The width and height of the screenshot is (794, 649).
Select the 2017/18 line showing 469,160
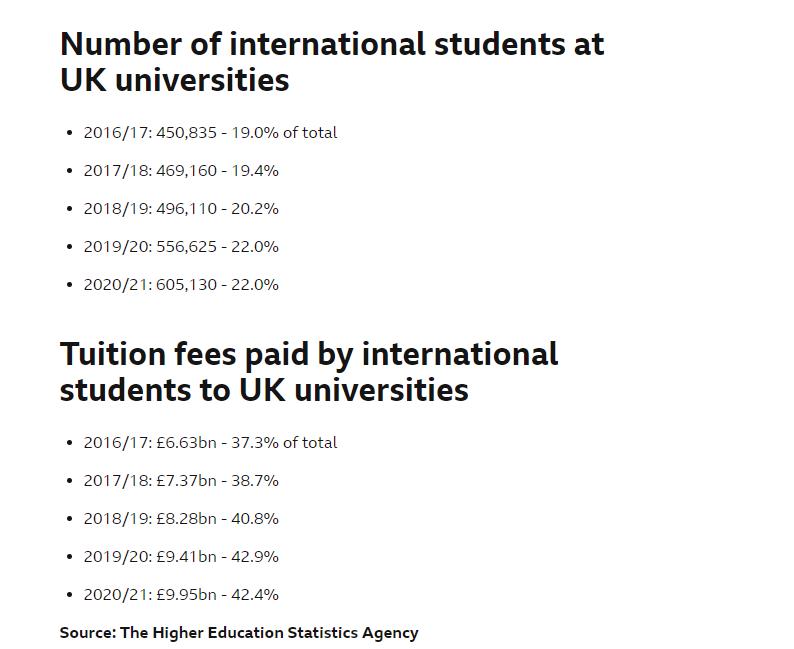coord(181,171)
